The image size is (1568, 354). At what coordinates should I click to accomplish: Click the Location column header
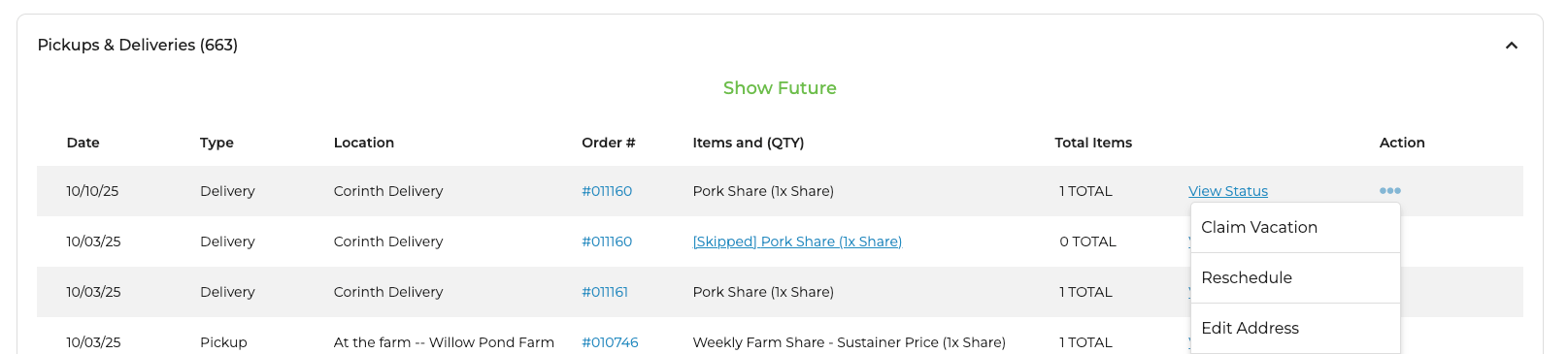364,143
